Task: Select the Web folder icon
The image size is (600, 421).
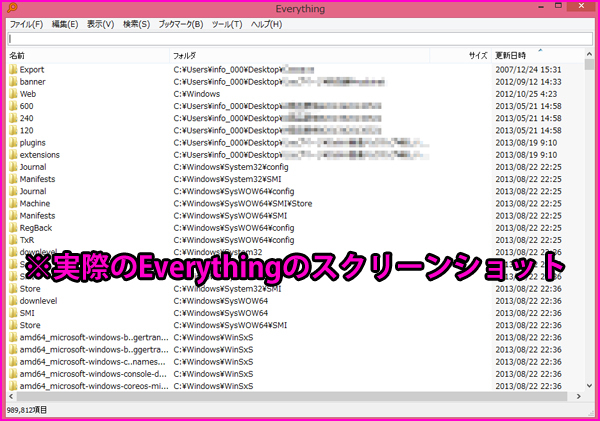Action: [x=13, y=94]
